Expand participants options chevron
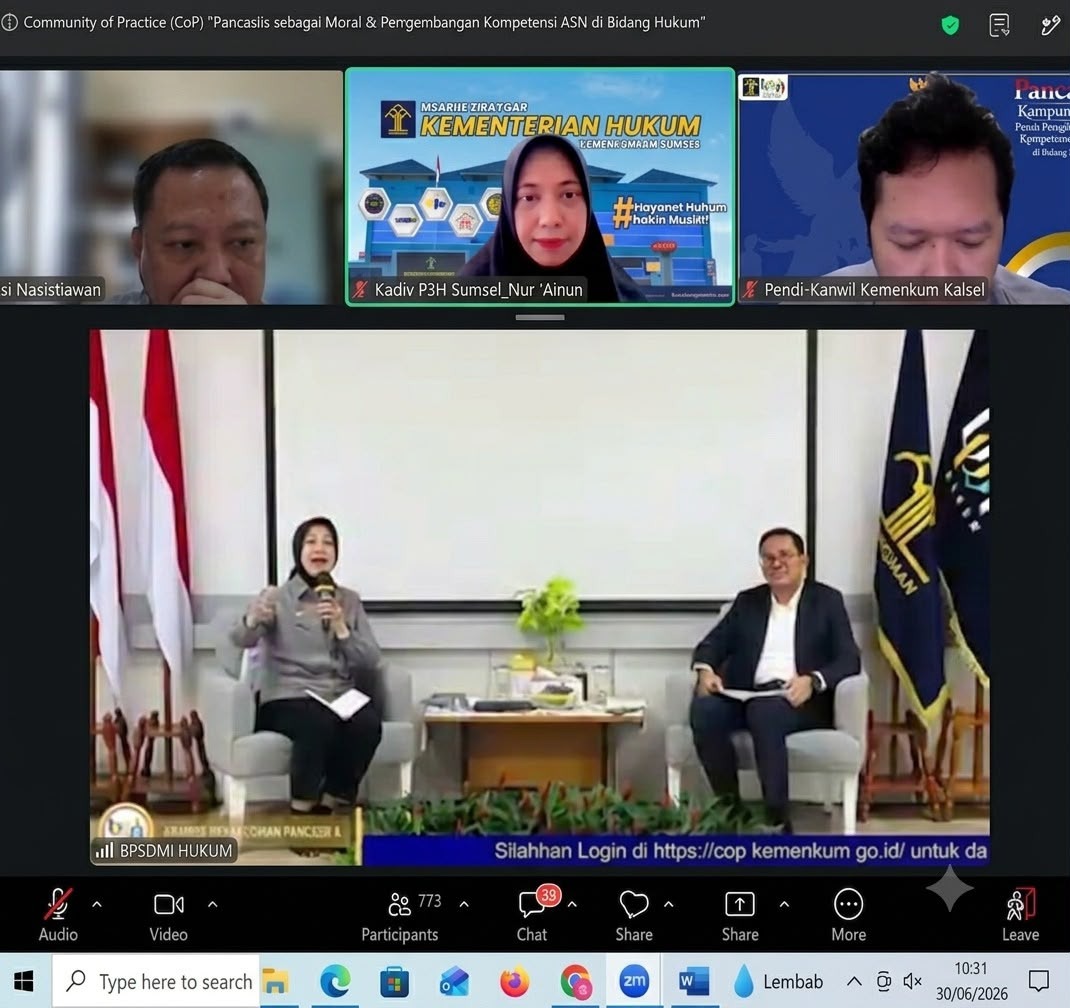 (464, 904)
